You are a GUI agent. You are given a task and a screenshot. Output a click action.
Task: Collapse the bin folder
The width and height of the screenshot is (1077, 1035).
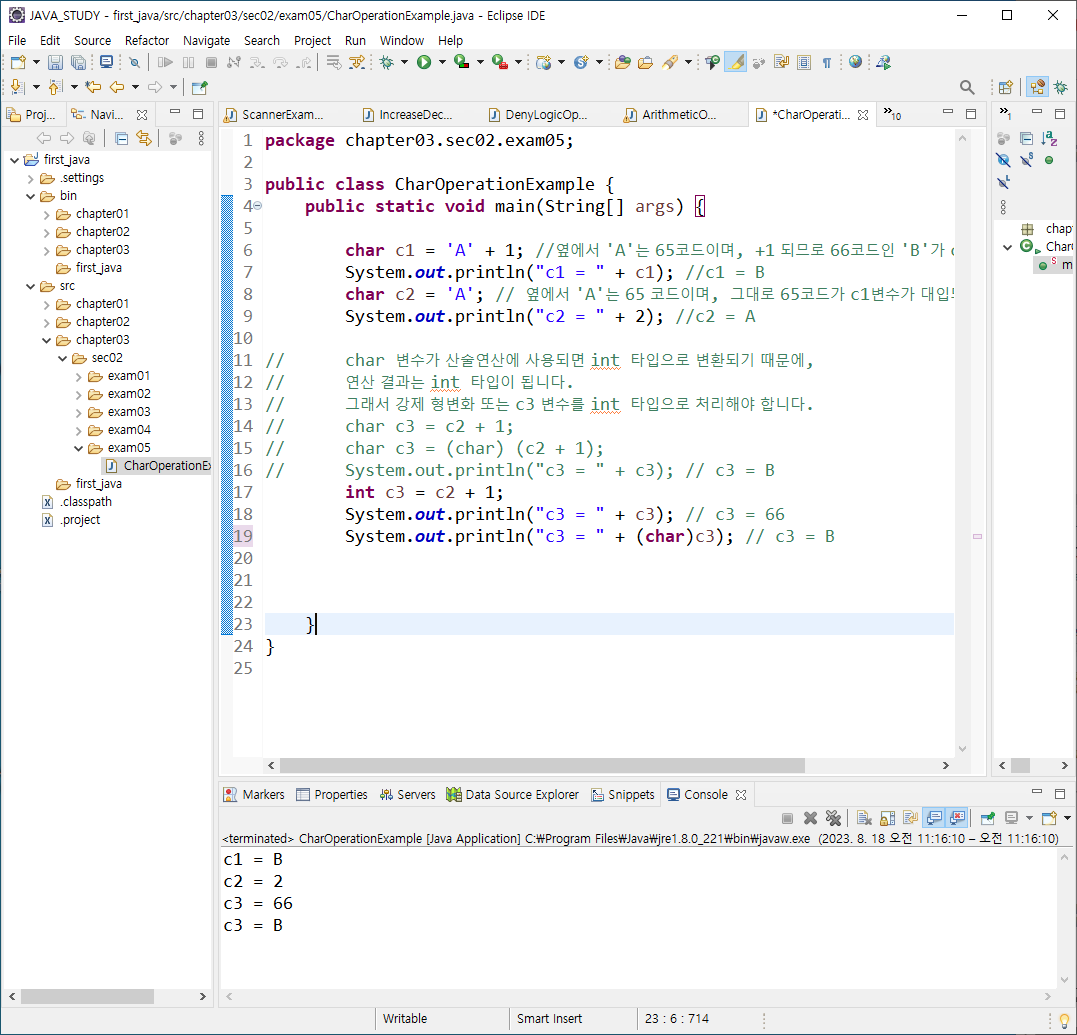point(30,196)
